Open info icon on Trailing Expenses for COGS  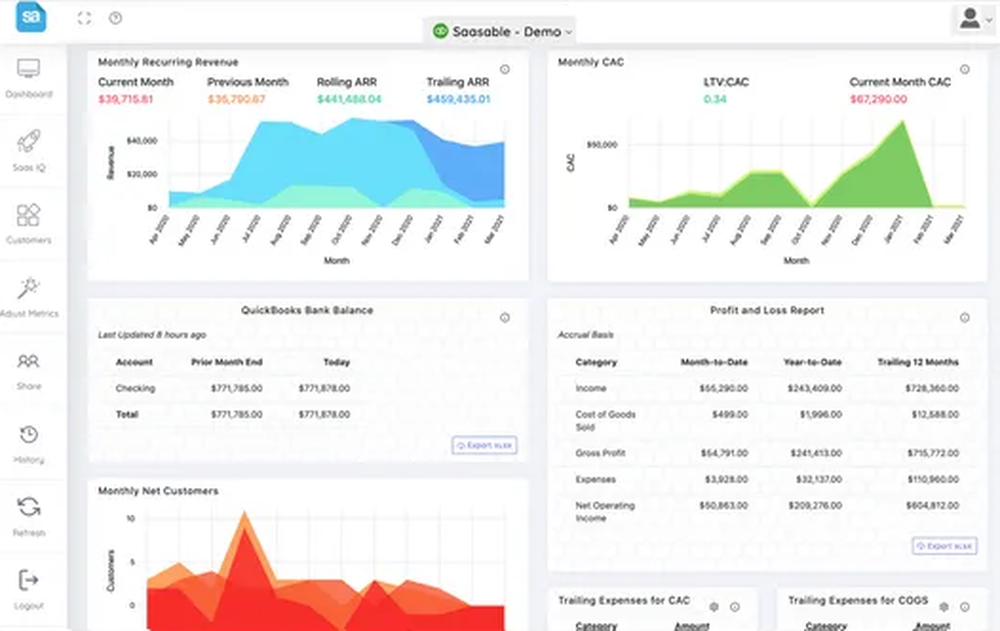pos(964,607)
